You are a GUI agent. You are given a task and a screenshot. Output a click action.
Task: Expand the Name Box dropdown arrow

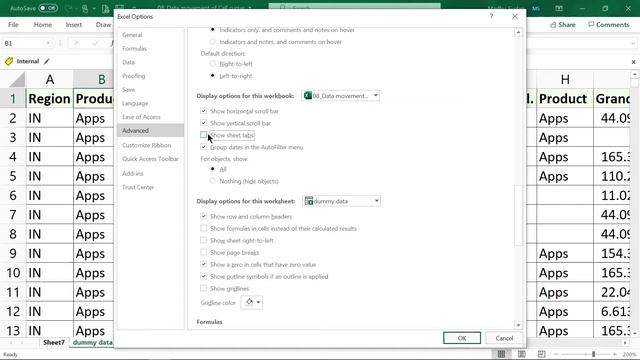[48, 43]
